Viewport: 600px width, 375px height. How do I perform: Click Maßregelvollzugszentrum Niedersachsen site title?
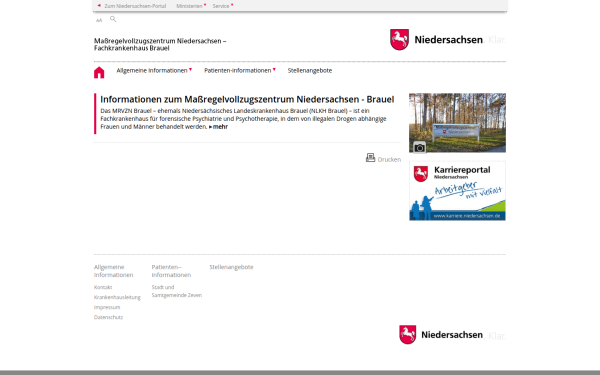(x=160, y=44)
